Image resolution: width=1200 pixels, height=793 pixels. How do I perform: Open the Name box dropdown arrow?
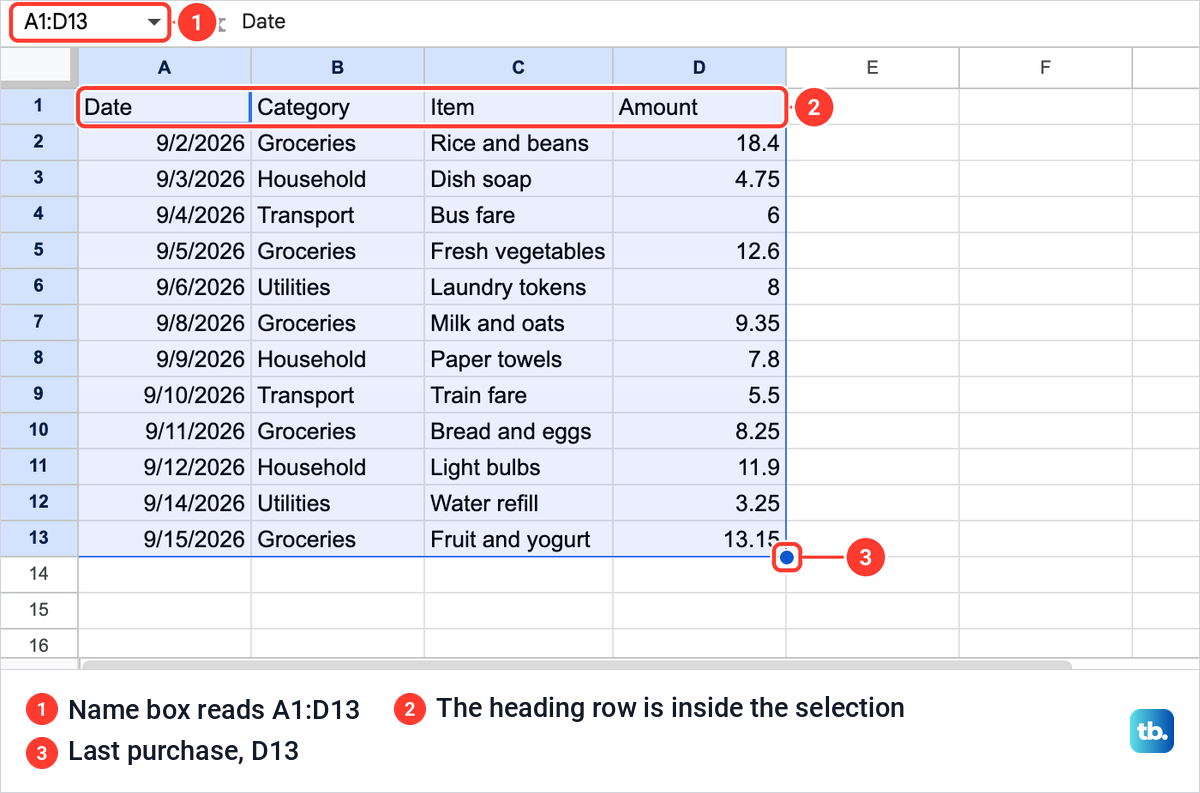click(x=154, y=22)
